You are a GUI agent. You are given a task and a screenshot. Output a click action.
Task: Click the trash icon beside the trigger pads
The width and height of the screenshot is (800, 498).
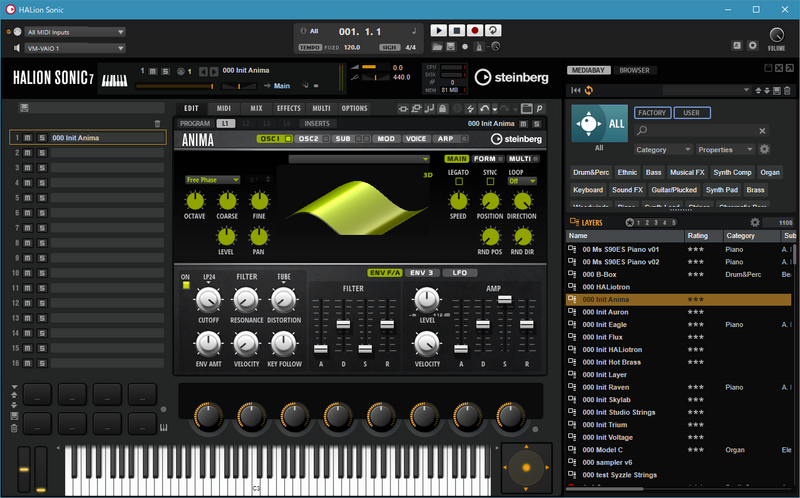(x=14, y=429)
